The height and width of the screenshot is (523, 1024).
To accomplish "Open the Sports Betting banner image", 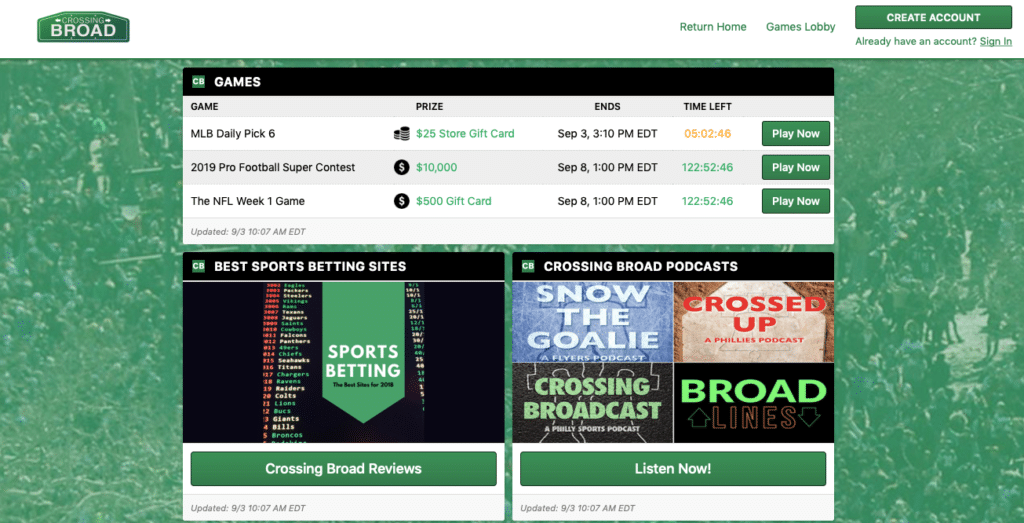I will pyautogui.click(x=343, y=362).
